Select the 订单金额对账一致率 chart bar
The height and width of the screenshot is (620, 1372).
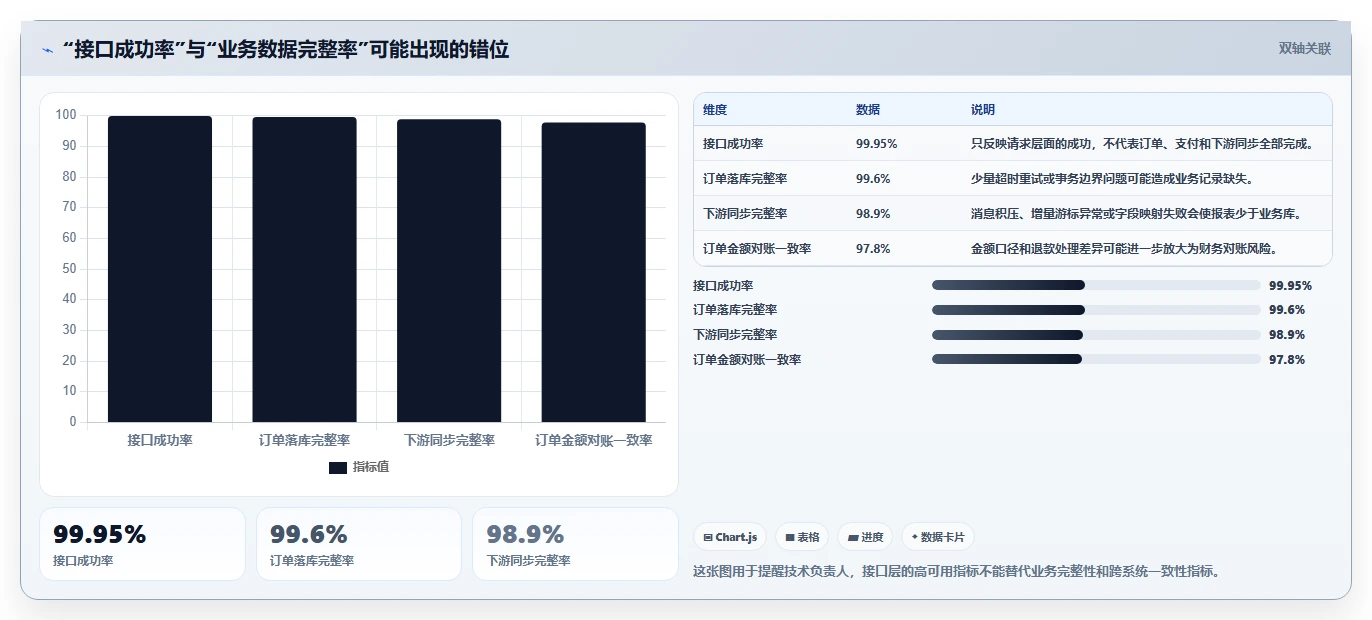594,272
